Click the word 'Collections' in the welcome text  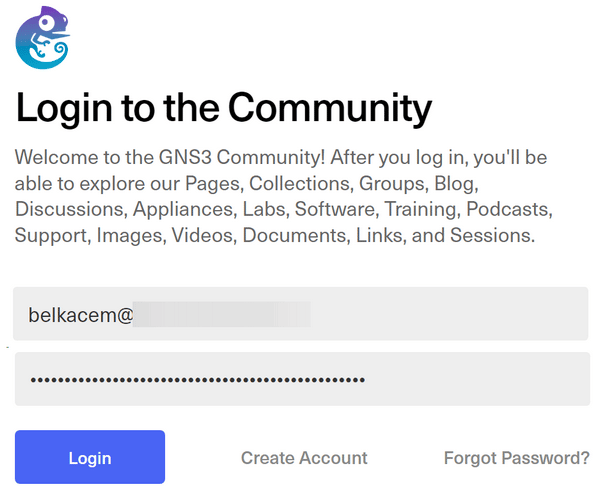pyautogui.click(x=299, y=185)
